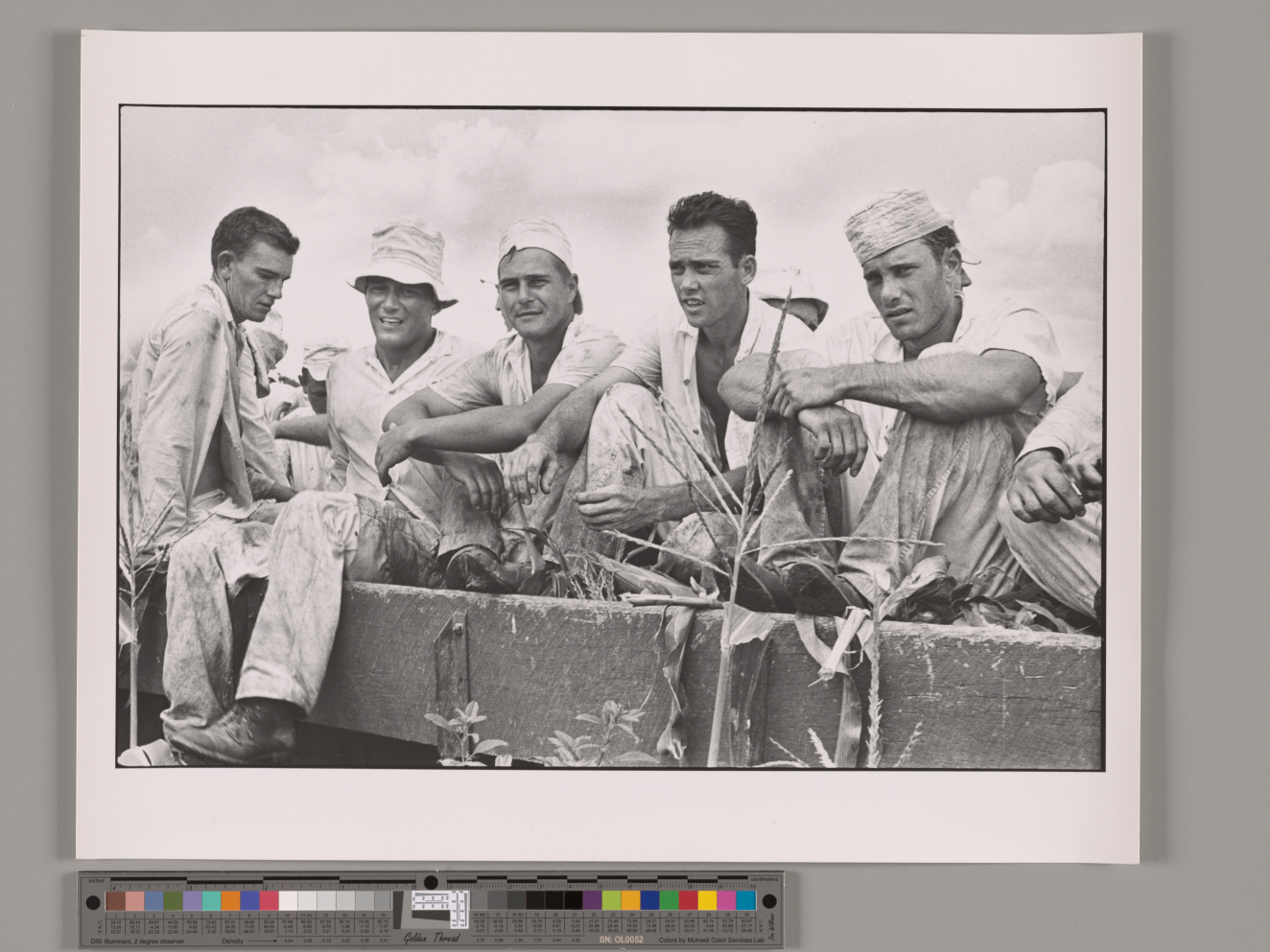Screen dimensions: 1270x952
Task: Pick crimson red patch number 9
Action: click(269, 901)
